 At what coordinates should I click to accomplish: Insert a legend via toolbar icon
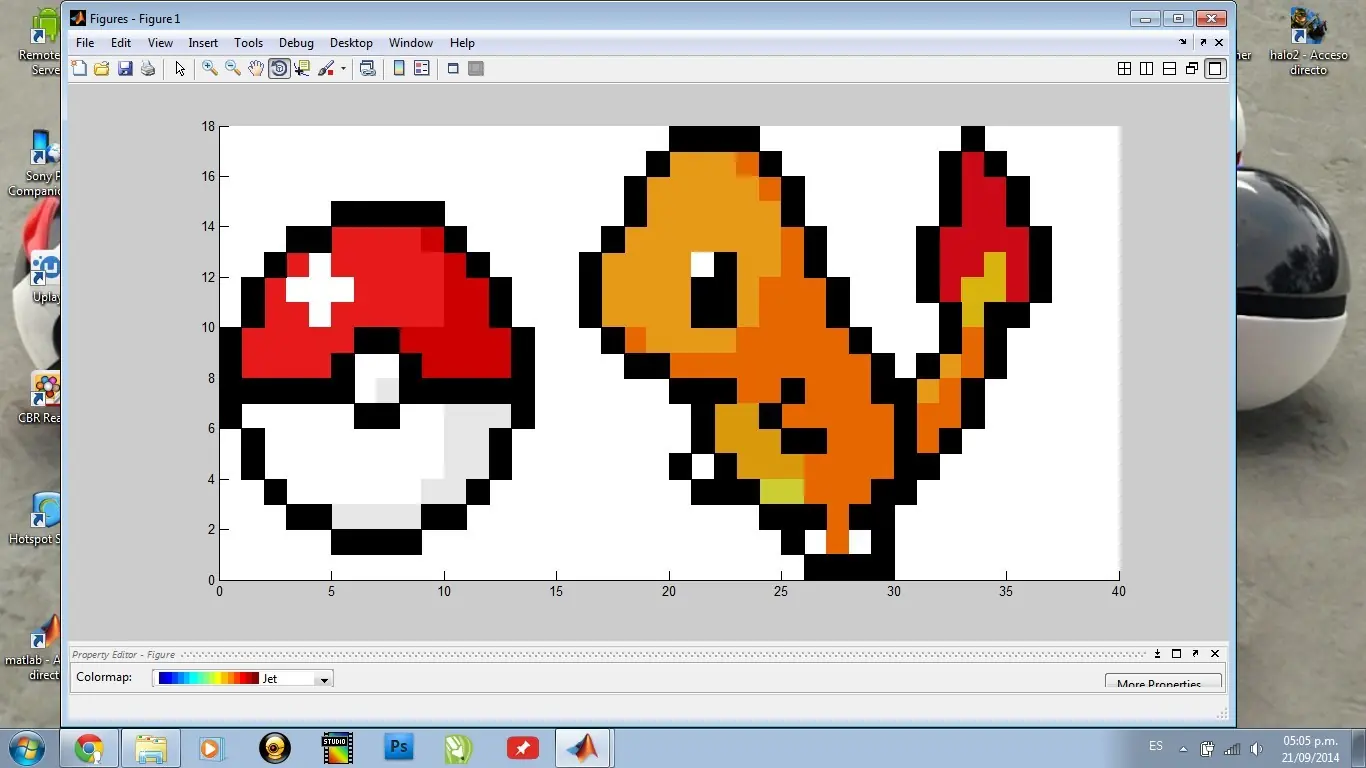pyautogui.click(x=421, y=69)
